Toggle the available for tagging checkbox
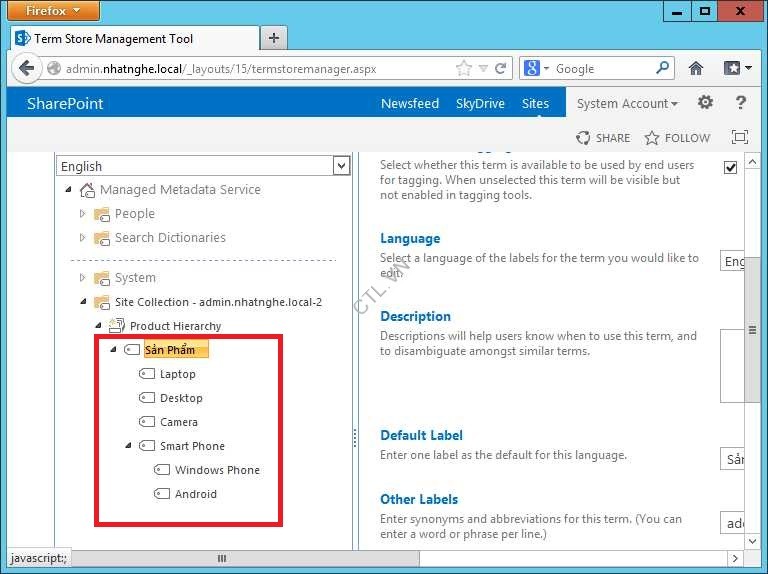Image resolution: width=768 pixels, height=574 pixels. pos(731,167)
